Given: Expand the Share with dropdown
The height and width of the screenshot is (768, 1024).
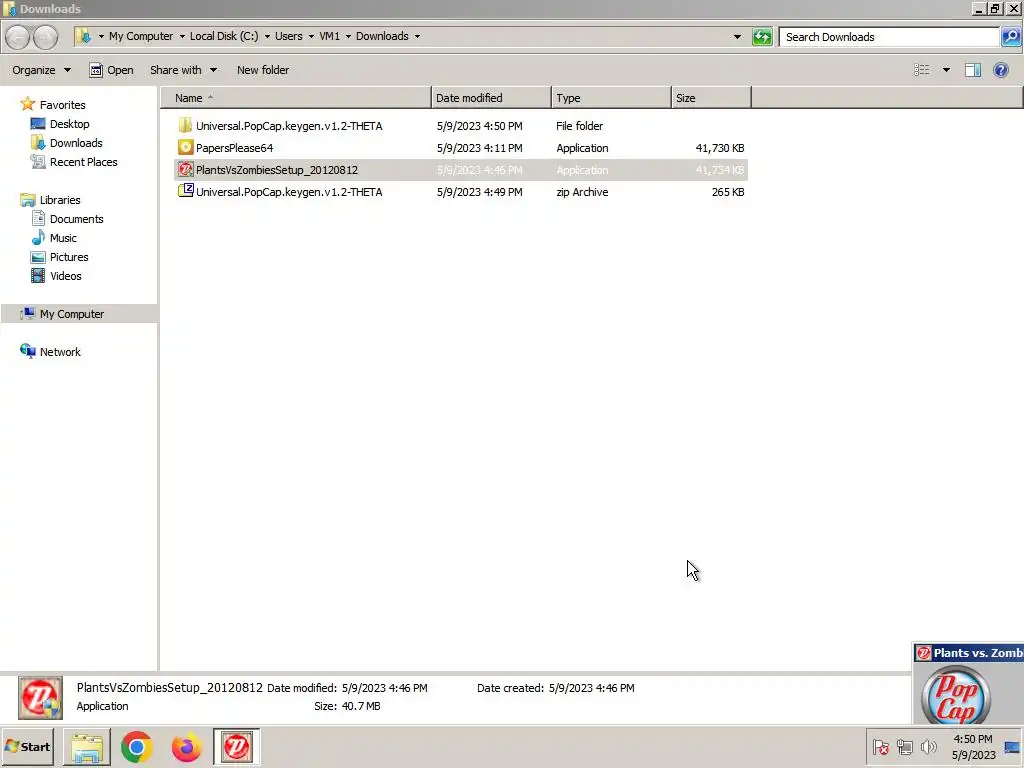Looking at the screenshot, I should coord(183,70).
